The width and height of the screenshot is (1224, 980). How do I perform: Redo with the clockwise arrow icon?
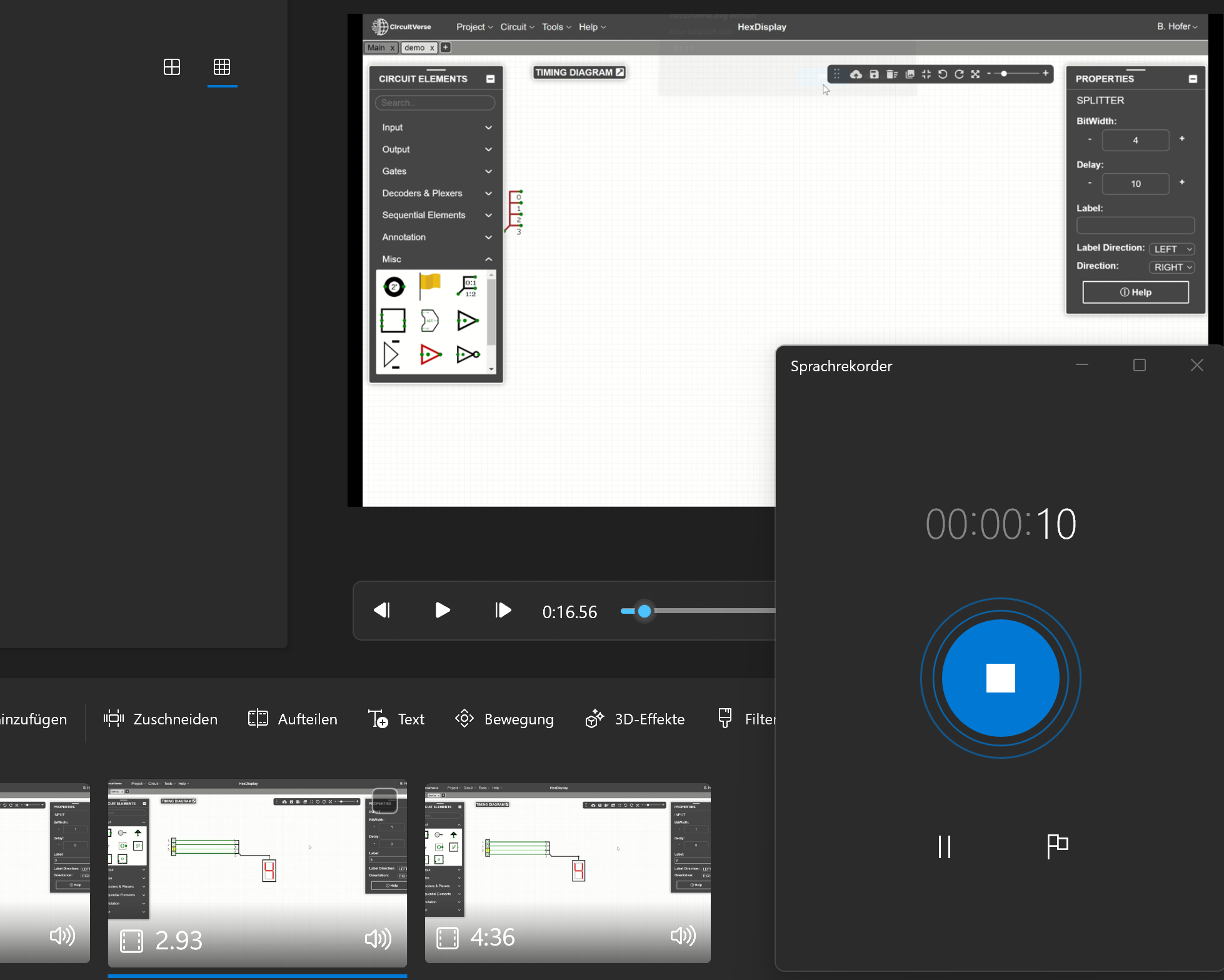959,74
